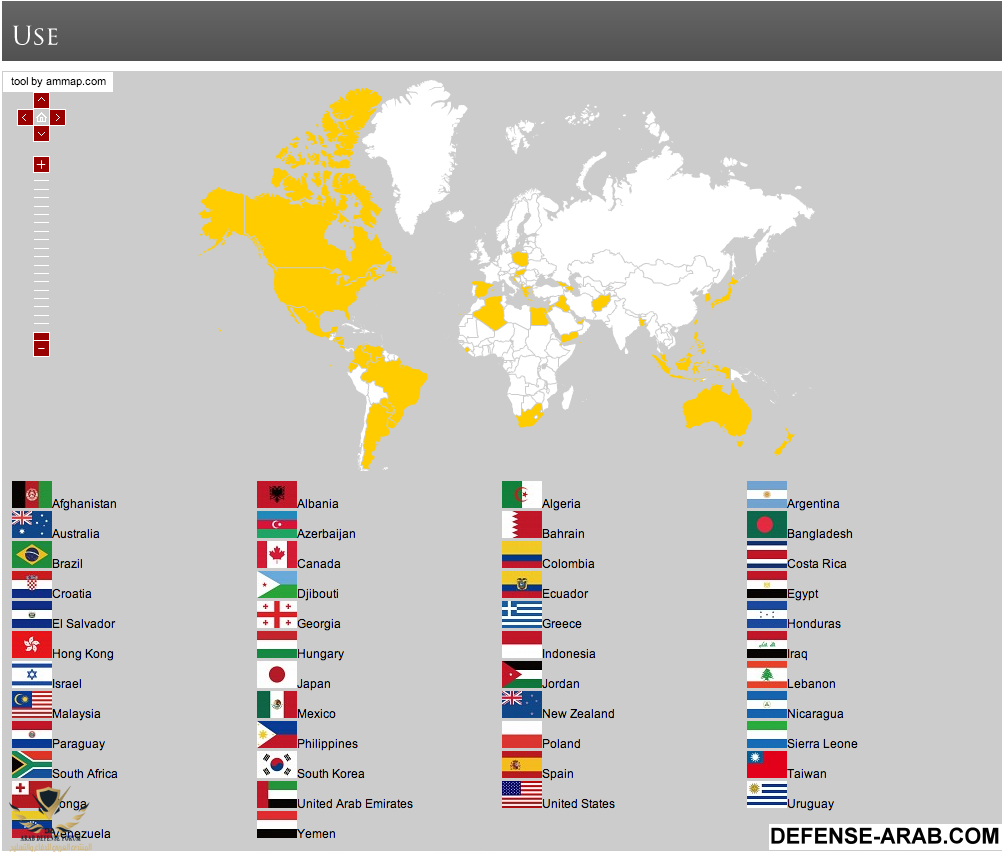Zoom out using the minus button
The width and height of the screenshot is (1007, 854).
41,348
